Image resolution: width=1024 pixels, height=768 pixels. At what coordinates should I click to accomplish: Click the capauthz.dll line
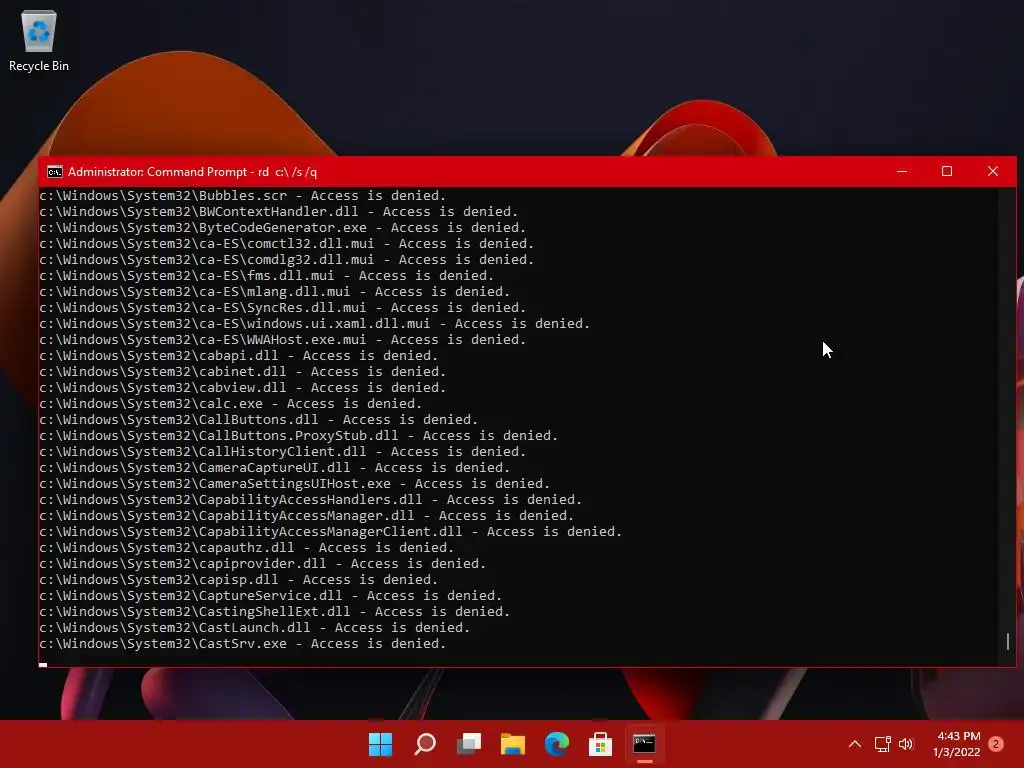tap(246, 548)
